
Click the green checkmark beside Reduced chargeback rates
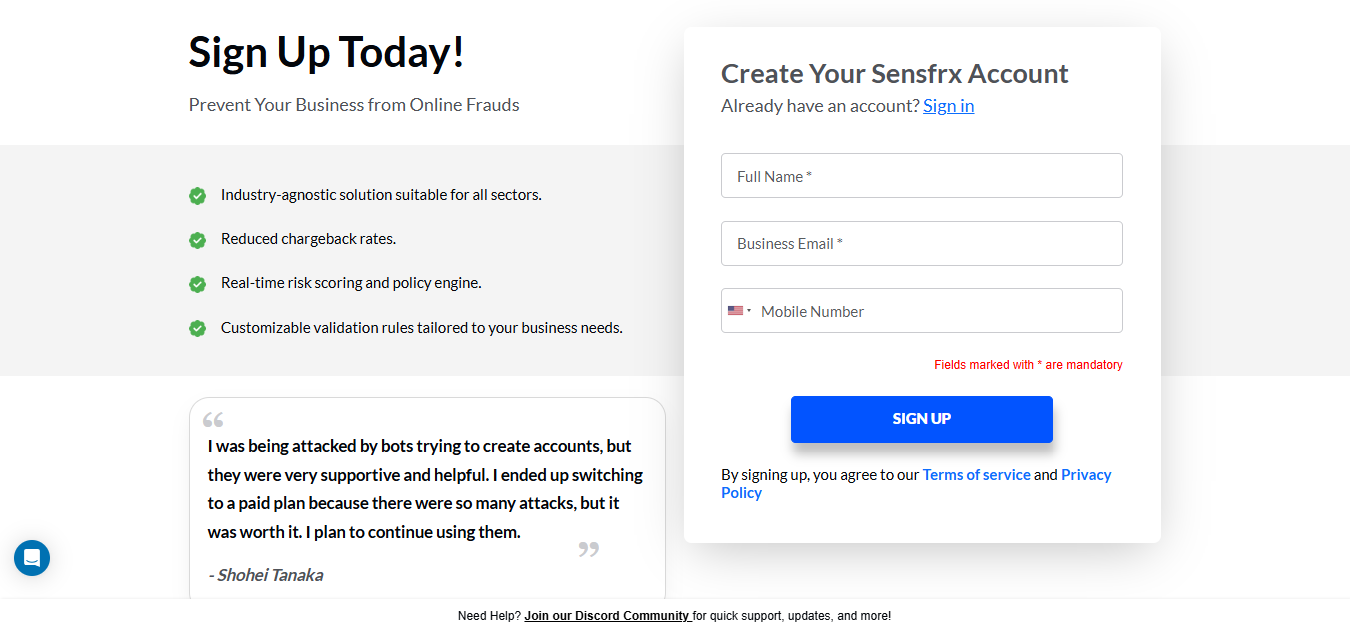(x=197, y=240)
